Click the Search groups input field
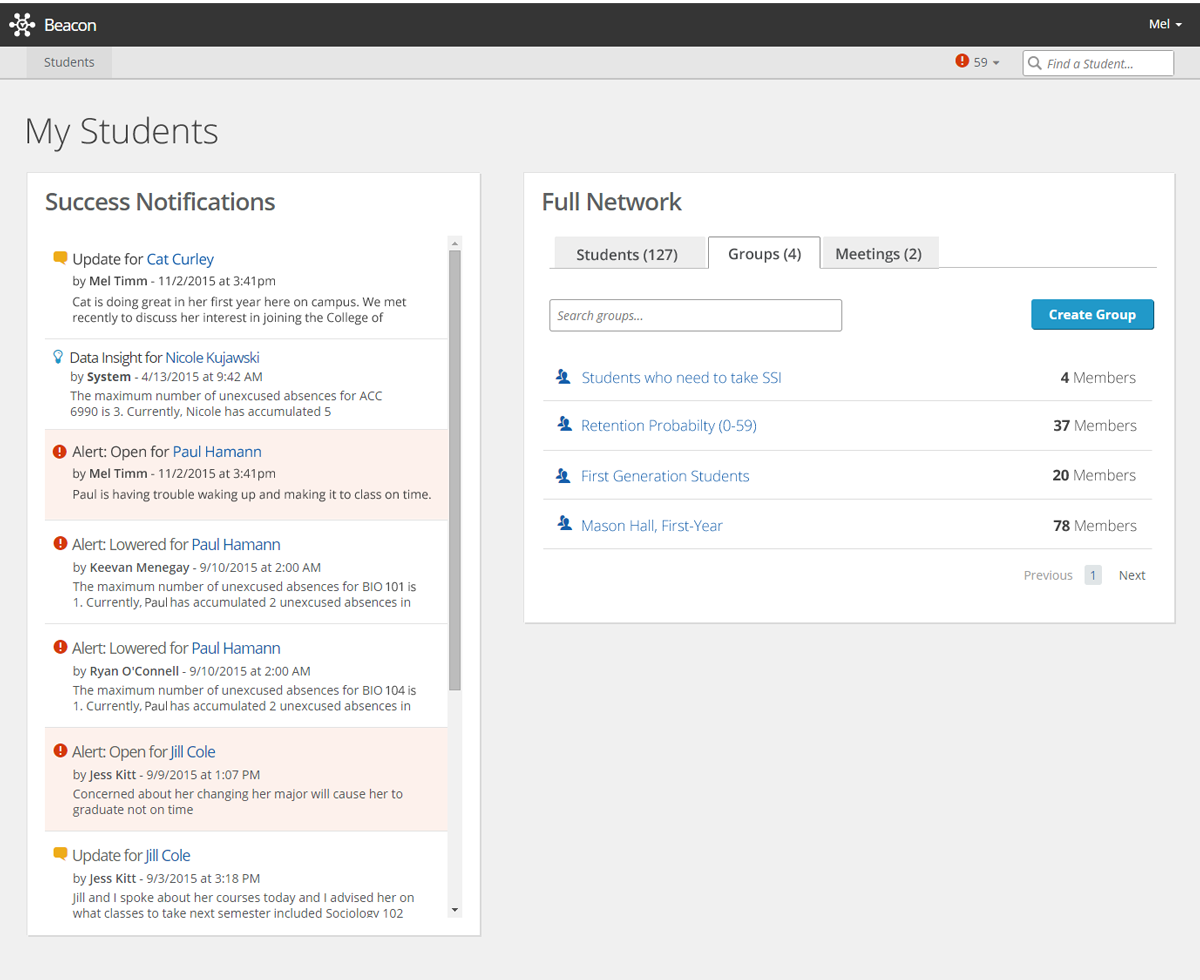This screenshot has height=980, width=1200. coord(695,314)
